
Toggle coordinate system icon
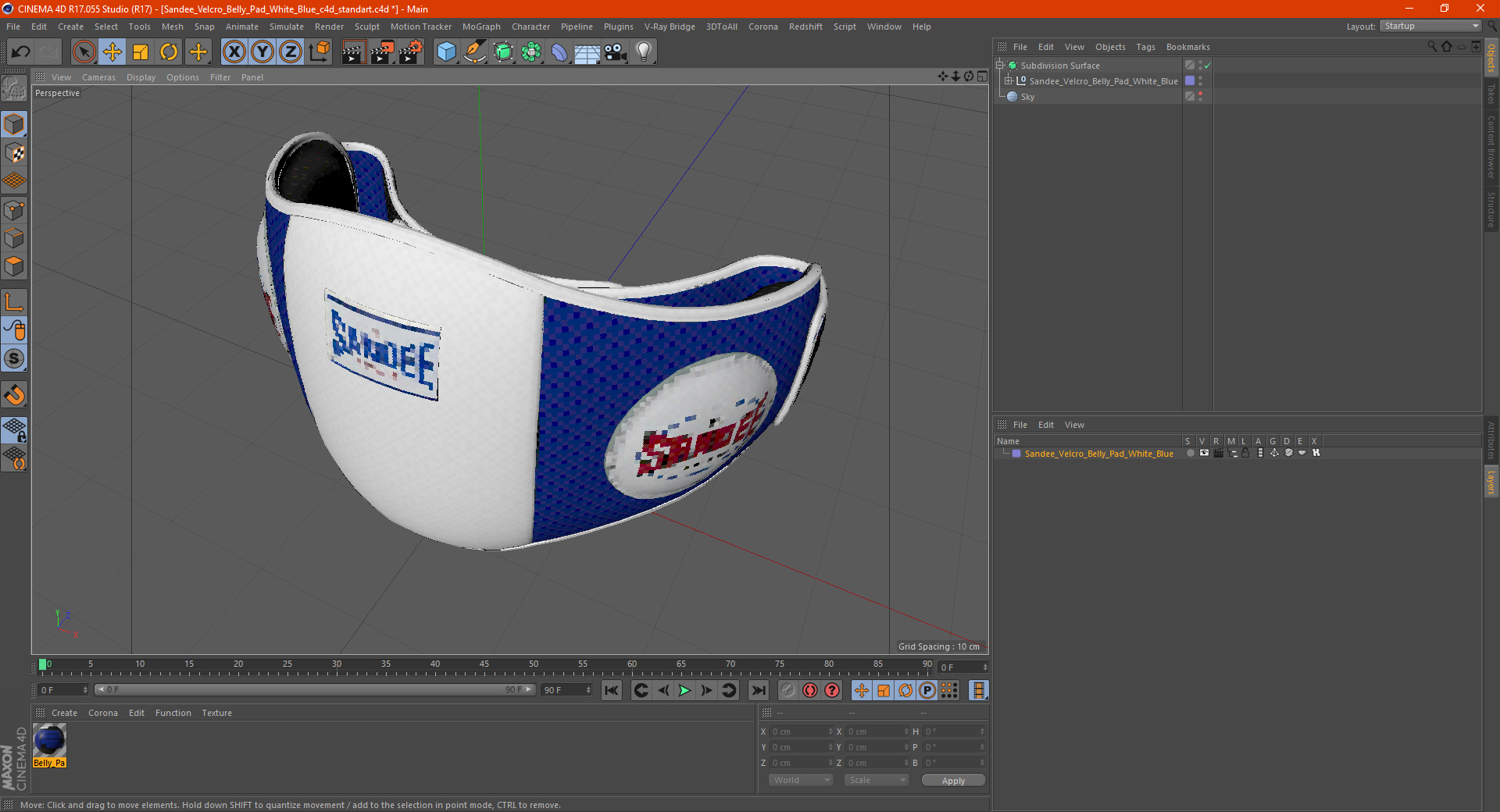click(320, 52)
